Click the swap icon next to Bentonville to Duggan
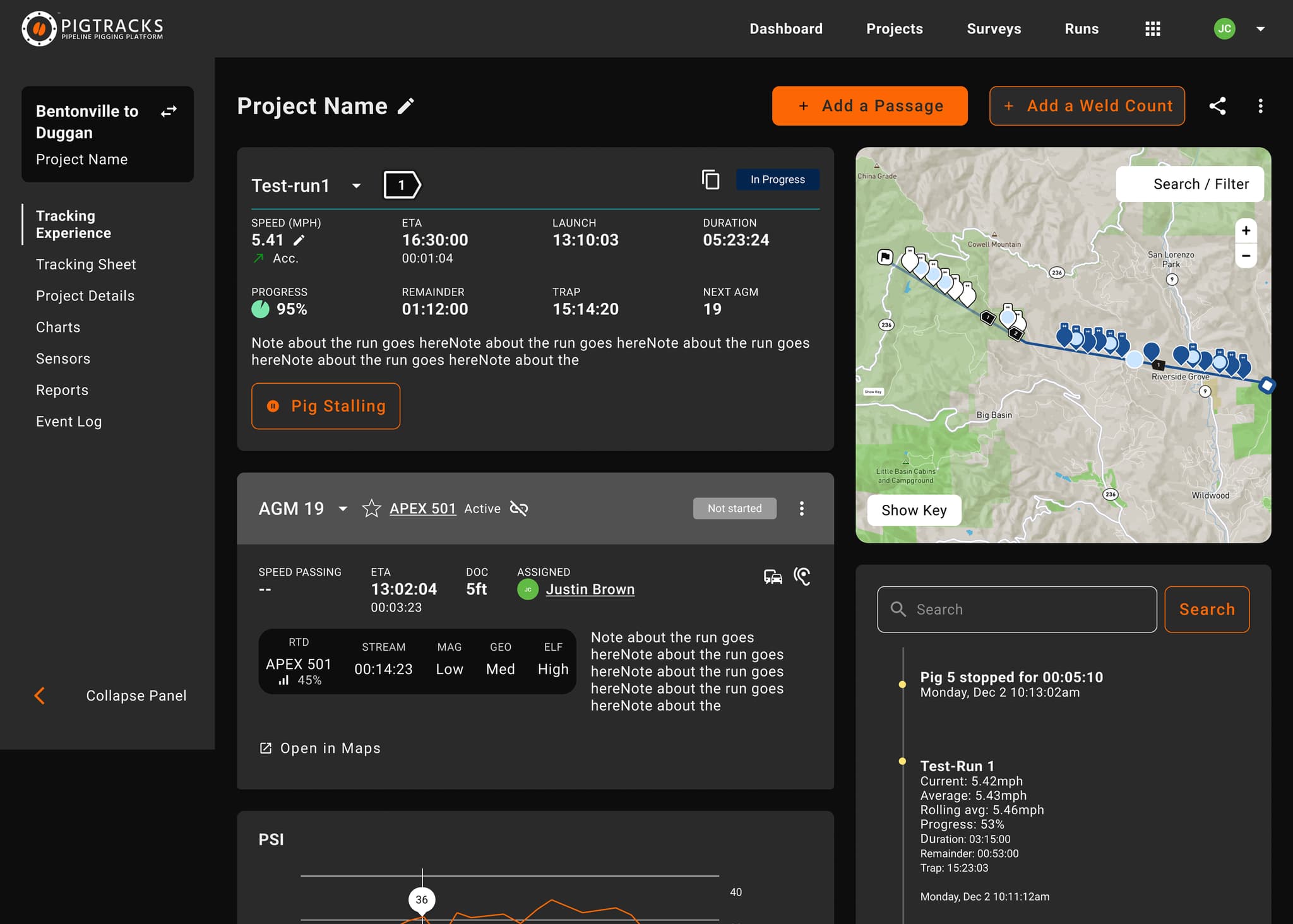 tap(168, 111)
